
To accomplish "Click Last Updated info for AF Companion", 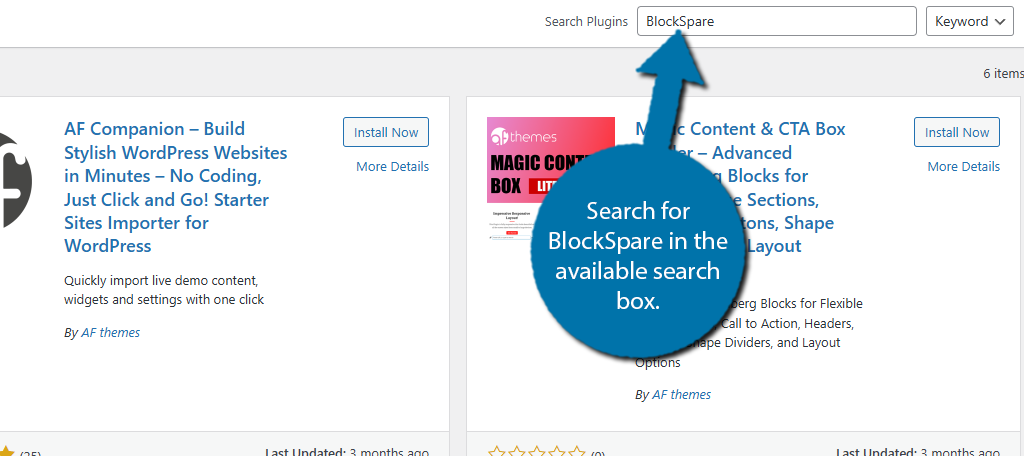I will tap(347, 452).
